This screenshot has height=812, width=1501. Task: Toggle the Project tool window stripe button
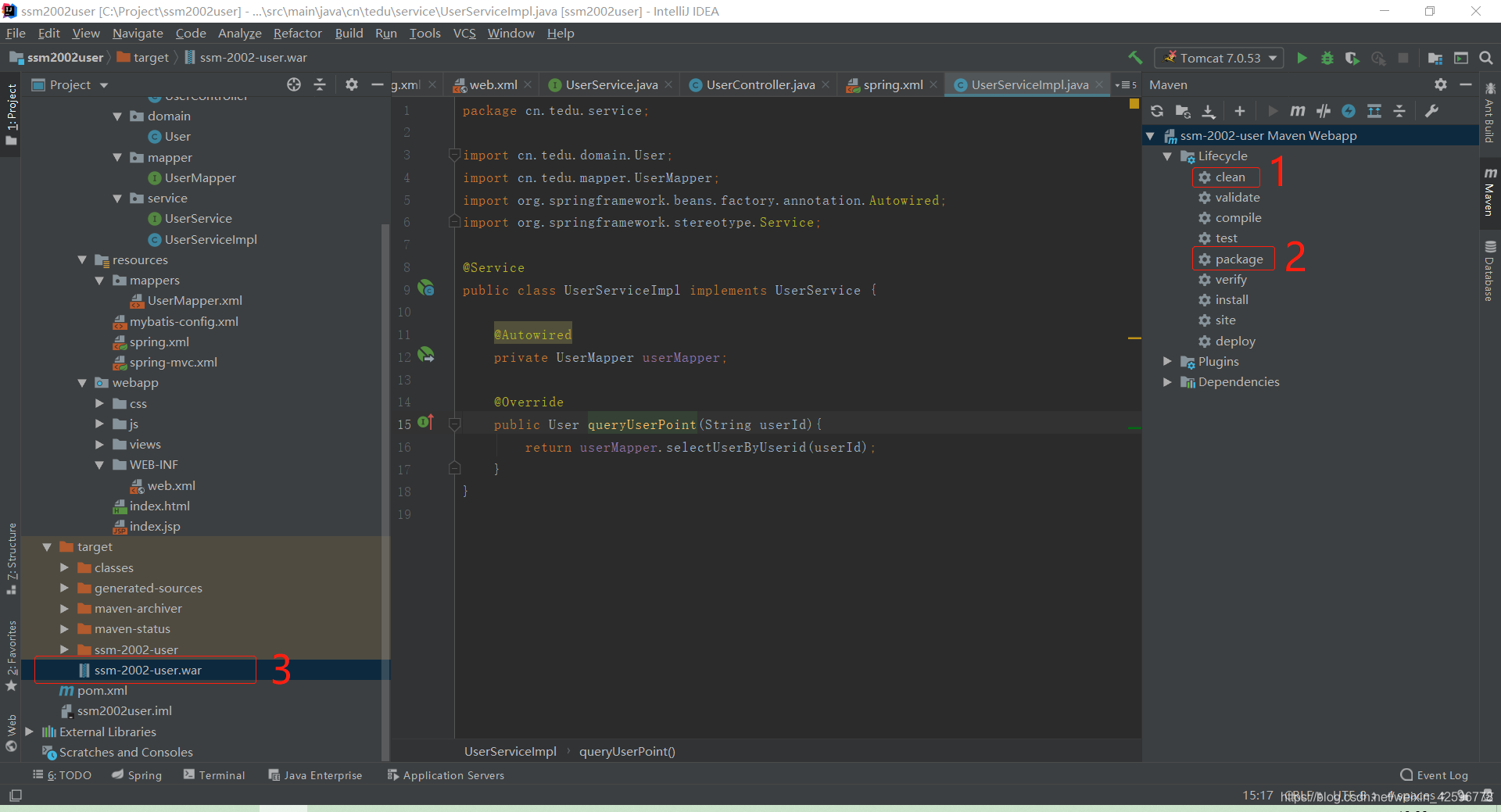(x=11, y=114)
